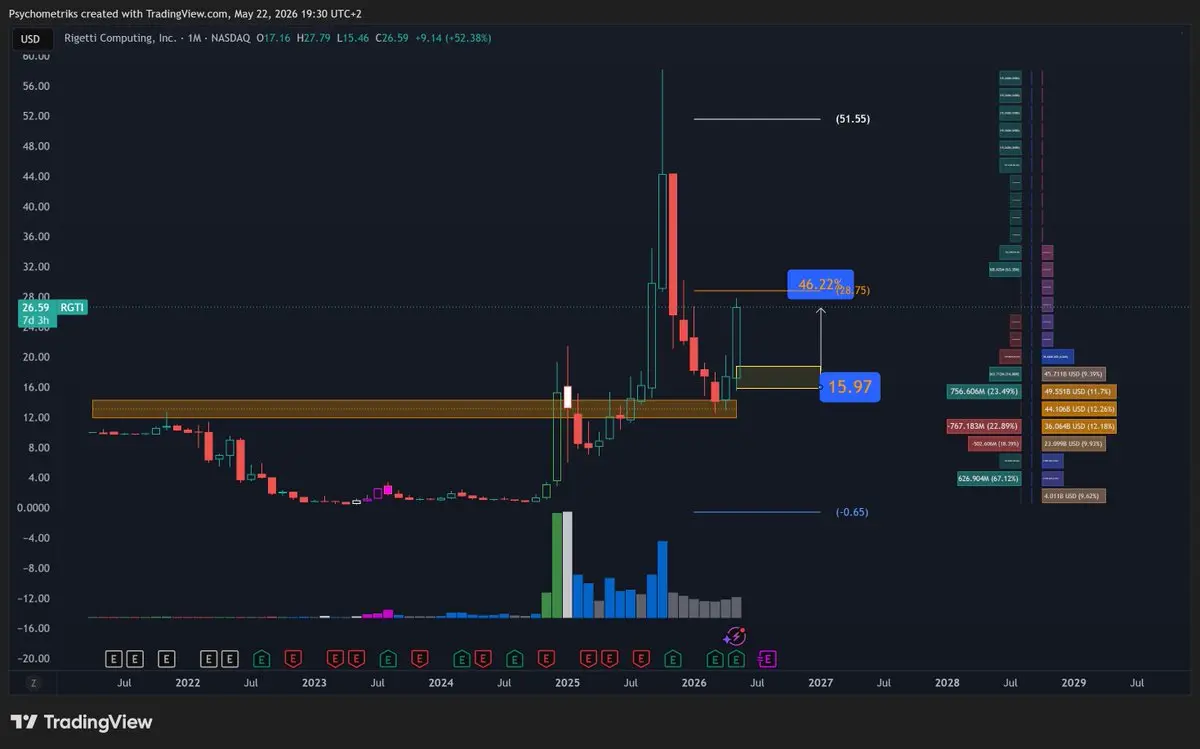
Task: Click the Z timezone button at bottom left
Action: pos(33,683)
